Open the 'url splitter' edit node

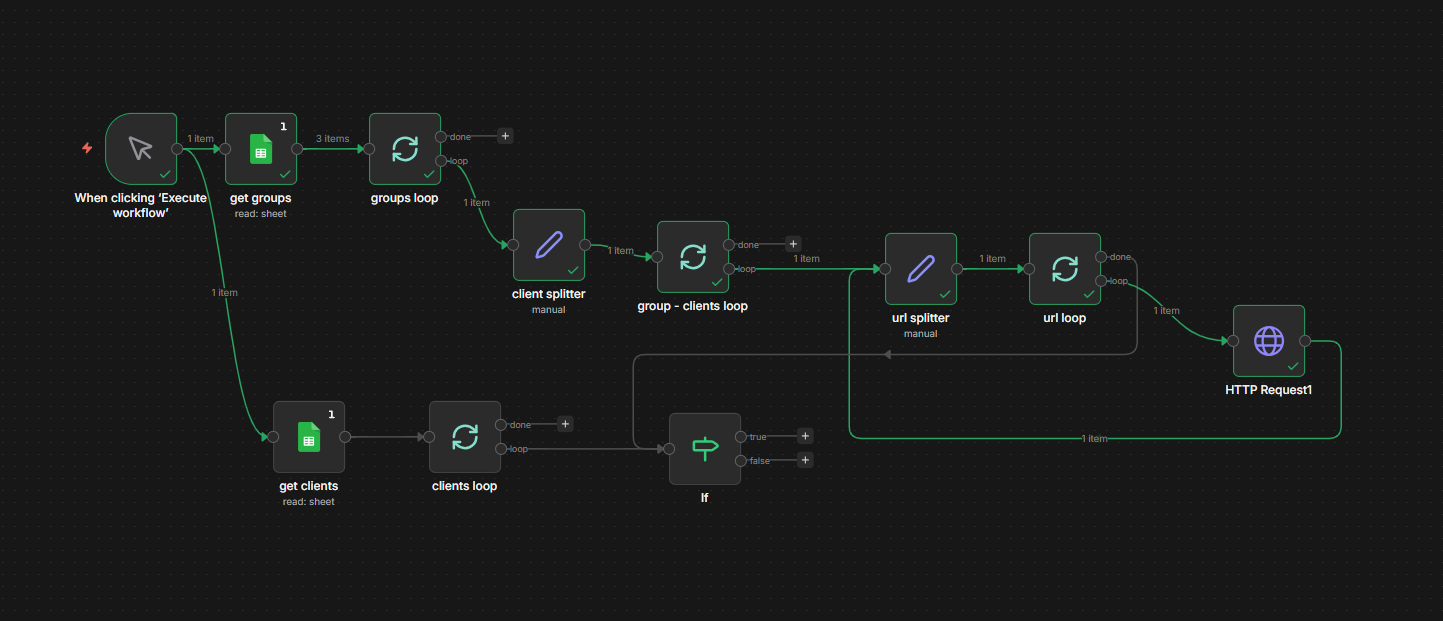[x=921, y=269]
